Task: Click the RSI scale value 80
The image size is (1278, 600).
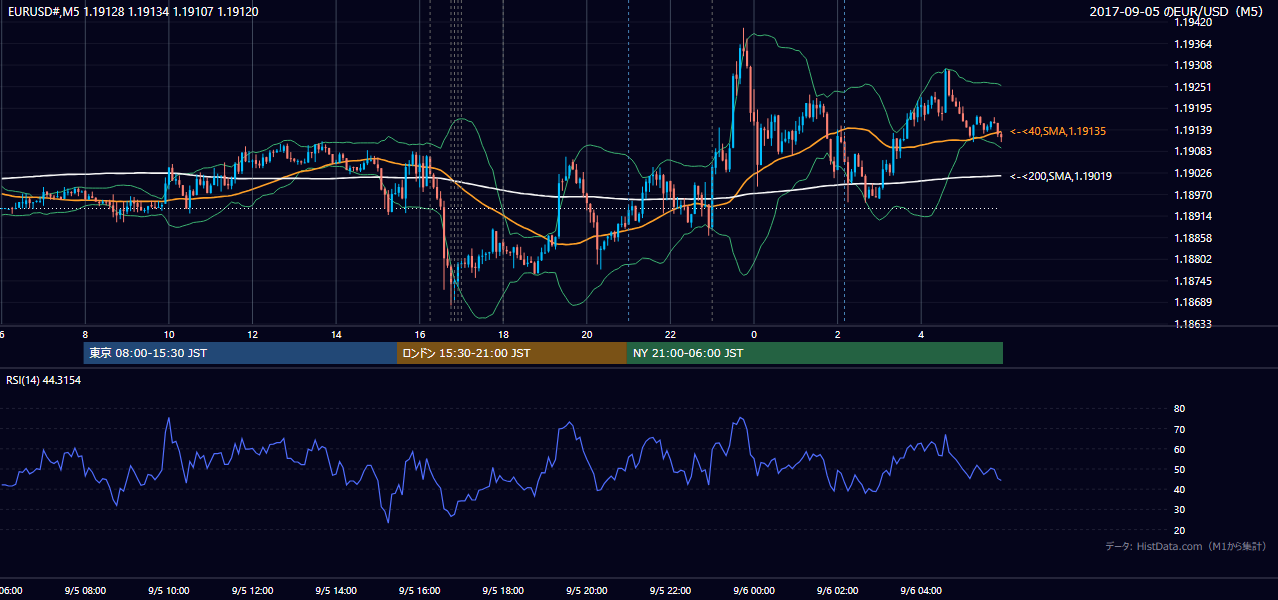Action: (1179, 409)
